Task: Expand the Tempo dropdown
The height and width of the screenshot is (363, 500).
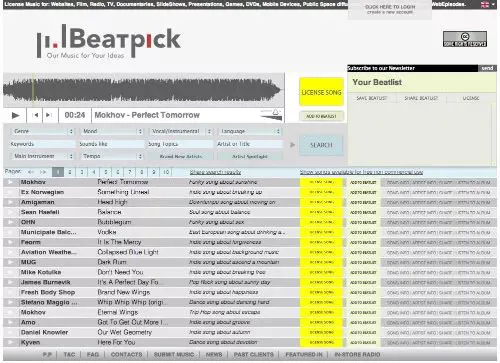Action: click(x=112, y=156)
